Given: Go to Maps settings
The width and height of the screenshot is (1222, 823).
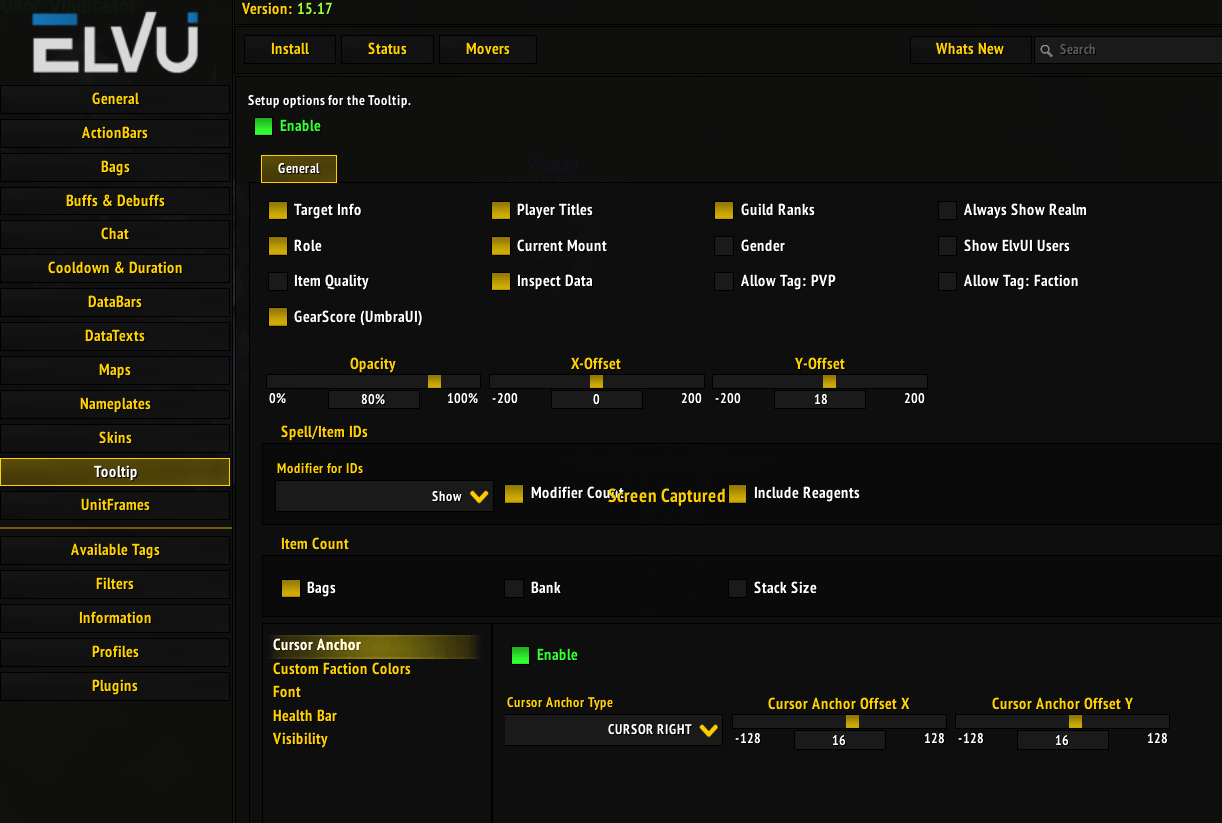Looking at the screenshot, I should [115, 370].
